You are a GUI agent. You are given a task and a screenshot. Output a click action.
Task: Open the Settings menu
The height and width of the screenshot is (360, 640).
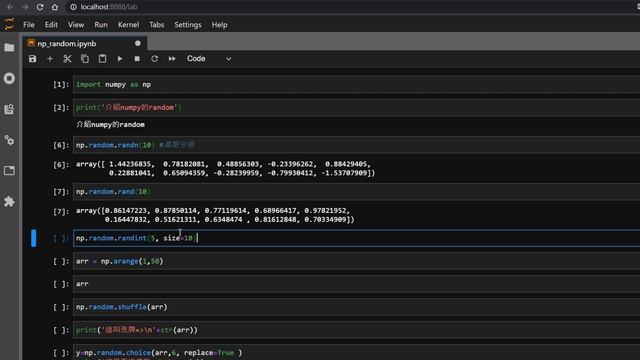pyautogui.click(x=188, y=25)
